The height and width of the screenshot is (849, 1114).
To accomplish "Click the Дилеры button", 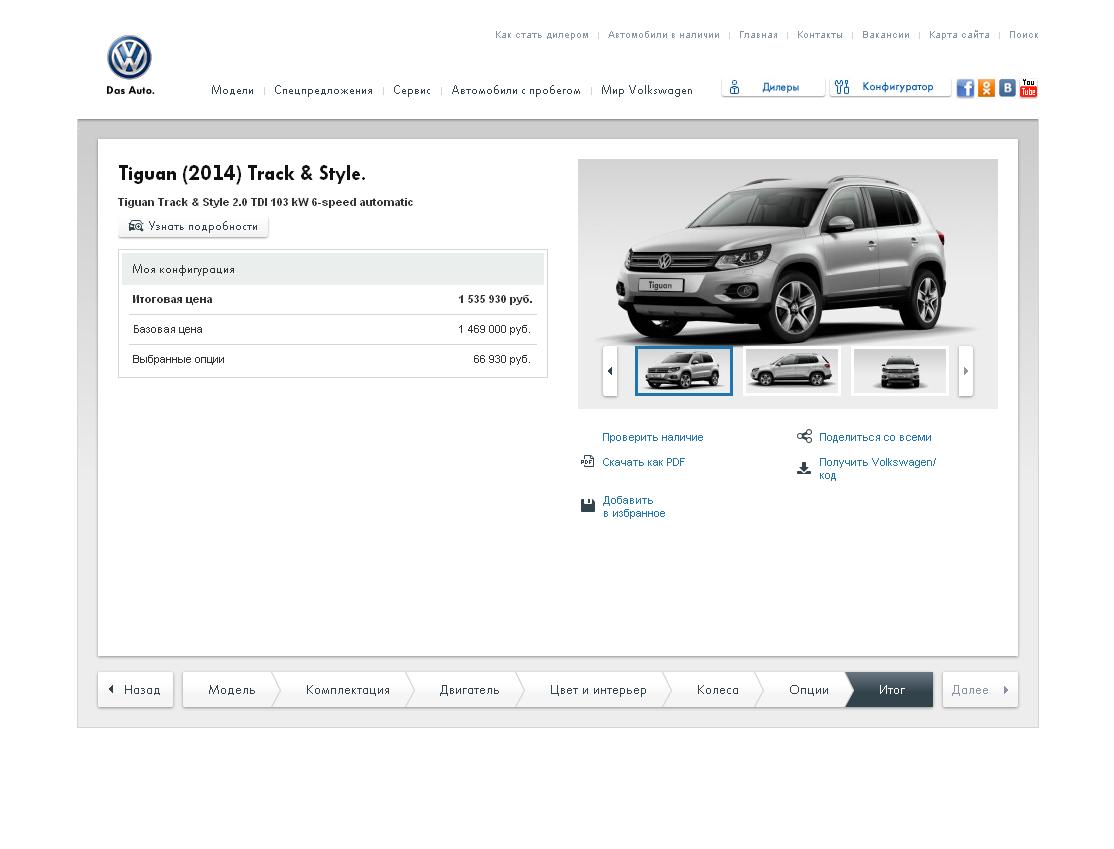I will [x=773, y=87].
